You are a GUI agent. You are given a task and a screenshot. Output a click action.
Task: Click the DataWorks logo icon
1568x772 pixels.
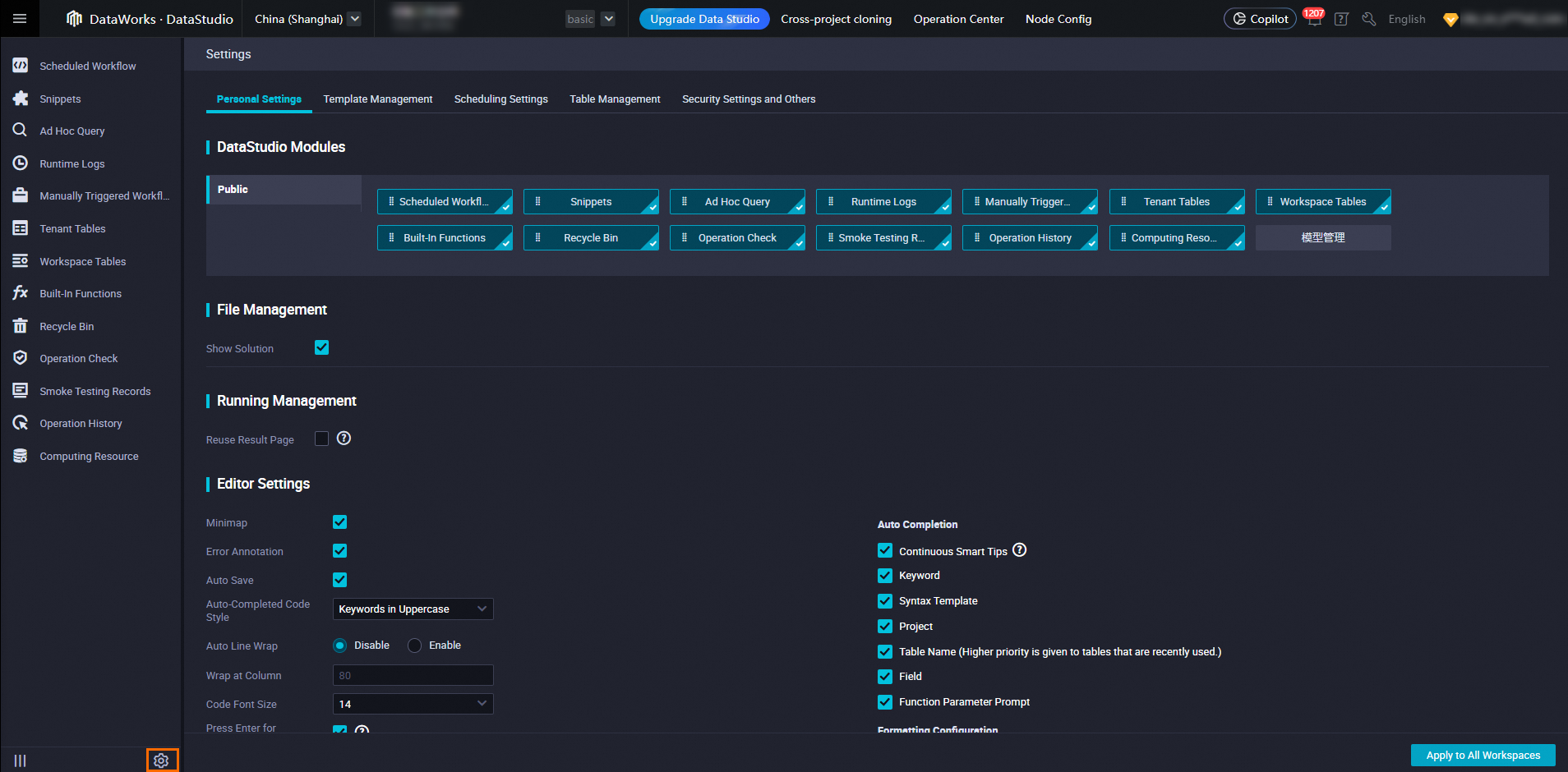pyautogui.click(x=74, y=18)
